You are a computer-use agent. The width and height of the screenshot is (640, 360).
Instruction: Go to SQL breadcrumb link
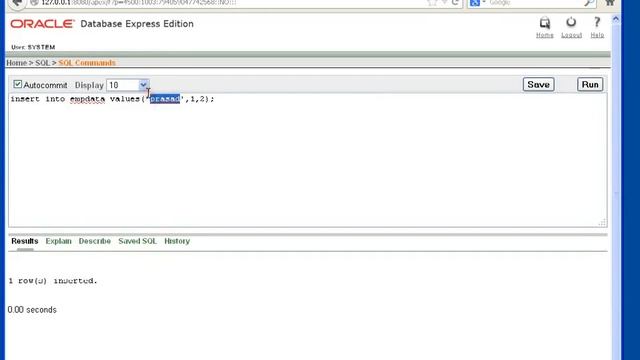coord(42,63)
